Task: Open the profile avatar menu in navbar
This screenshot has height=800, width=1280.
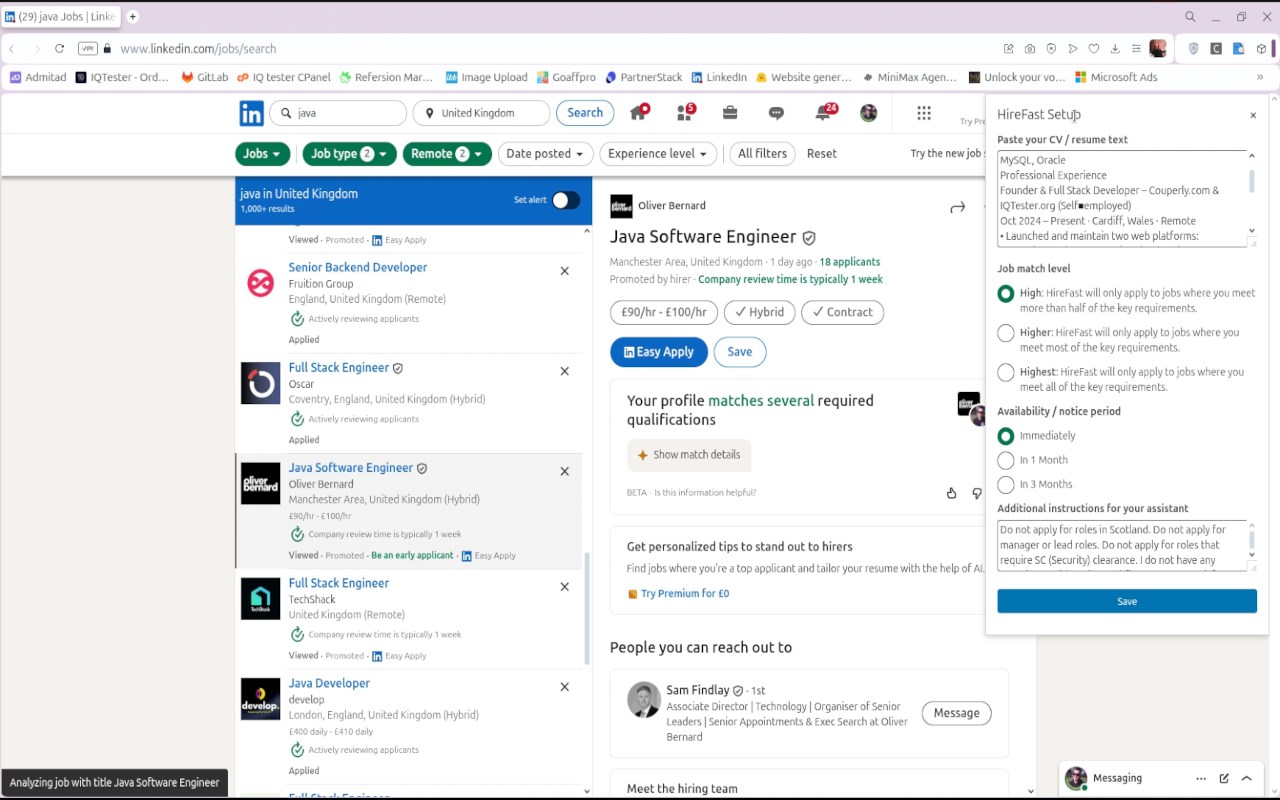Action: click(868, 113)
